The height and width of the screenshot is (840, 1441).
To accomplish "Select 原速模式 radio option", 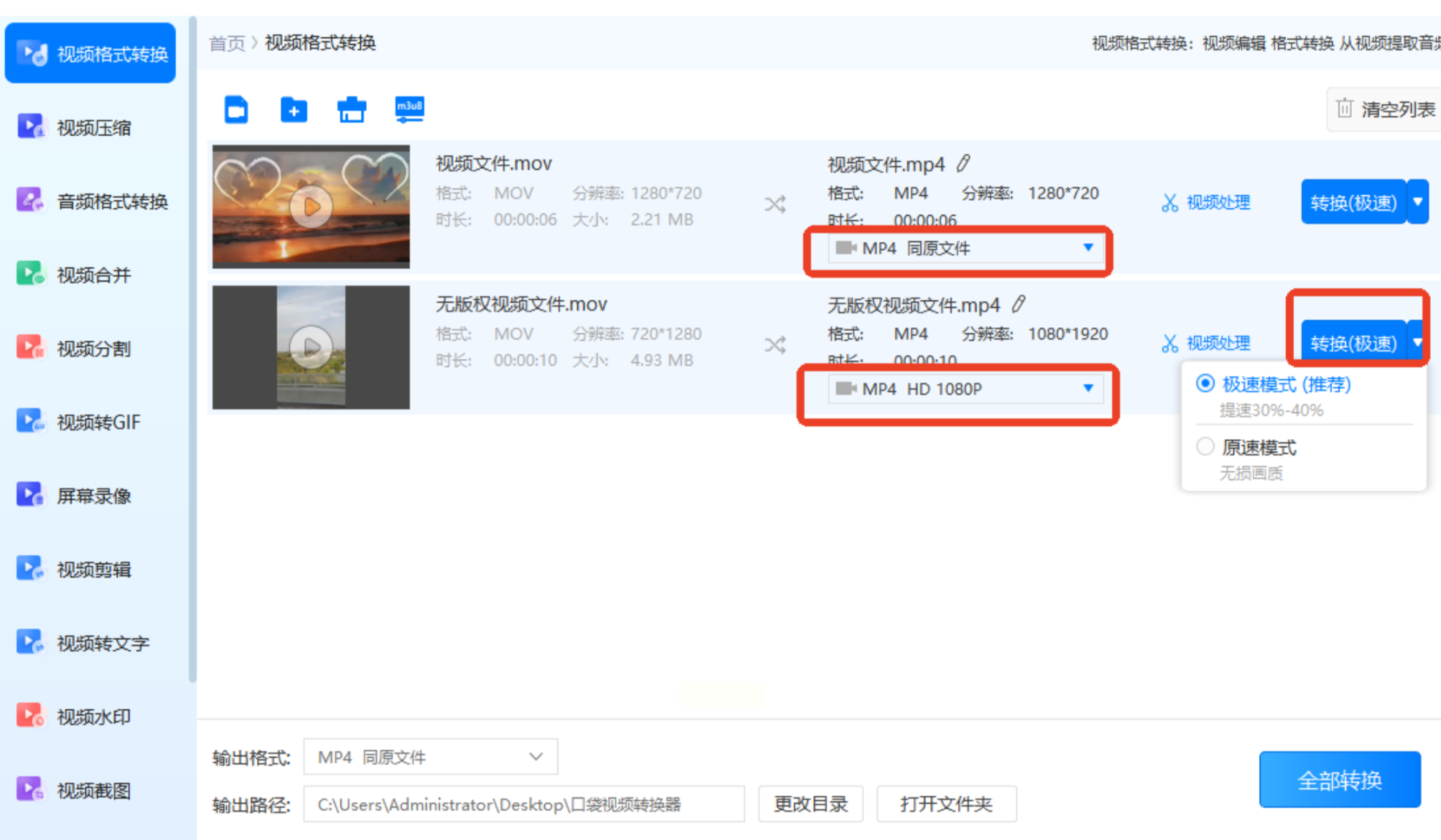I will coord(1206,446).
